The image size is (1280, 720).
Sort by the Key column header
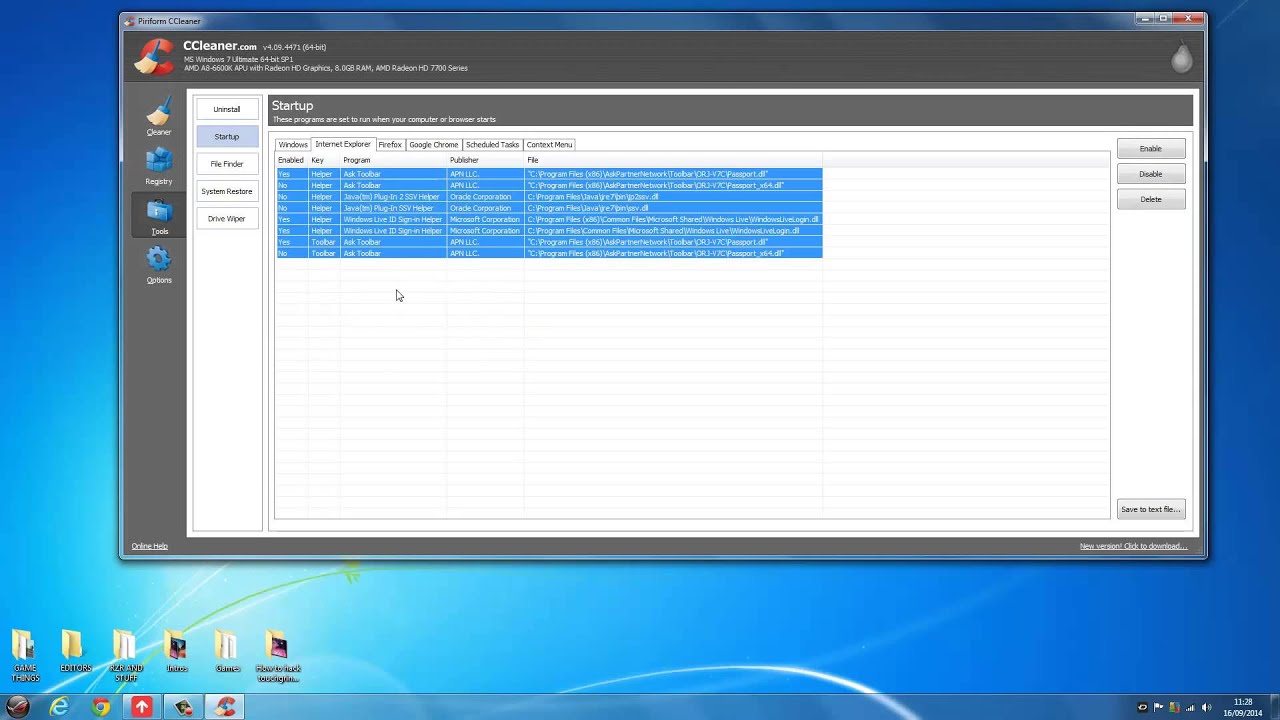point(324,160)
